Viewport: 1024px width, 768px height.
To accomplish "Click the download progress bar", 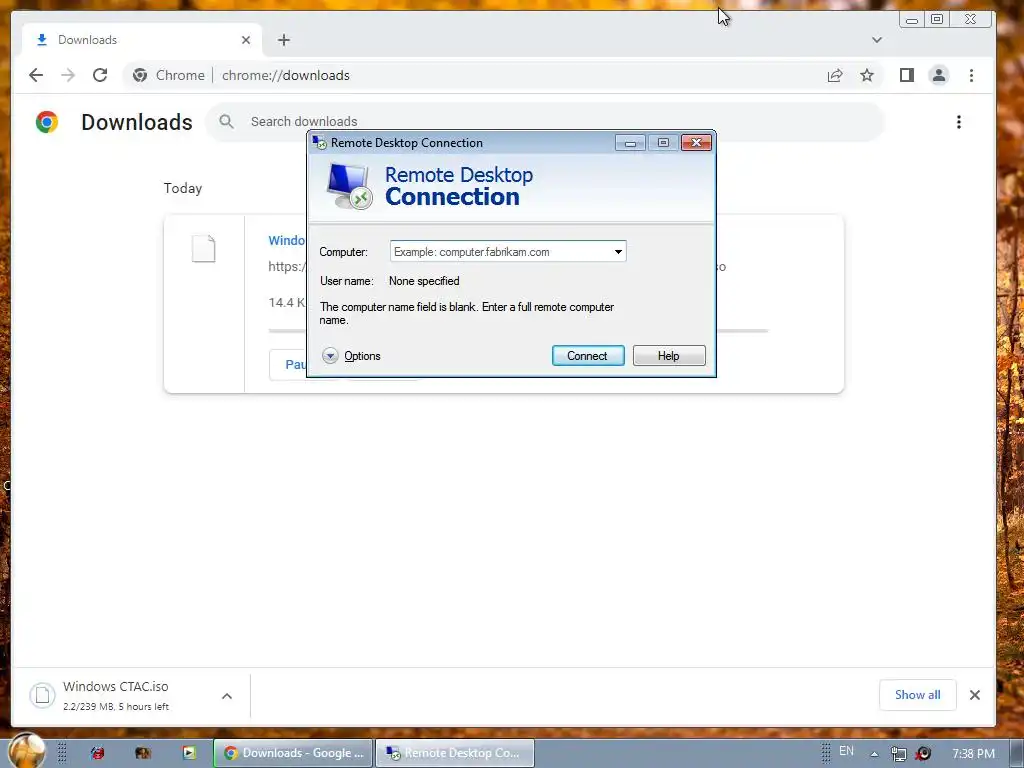I will click(742, 331).
